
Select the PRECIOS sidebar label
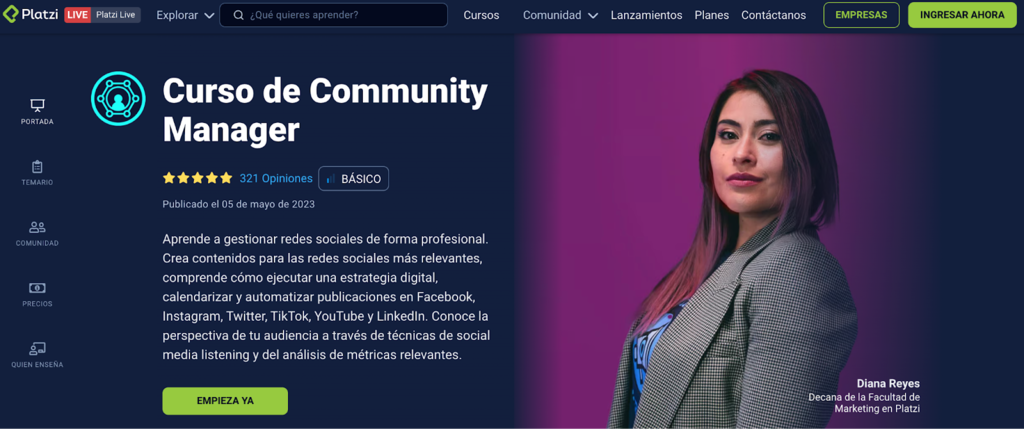pos(37,304)
